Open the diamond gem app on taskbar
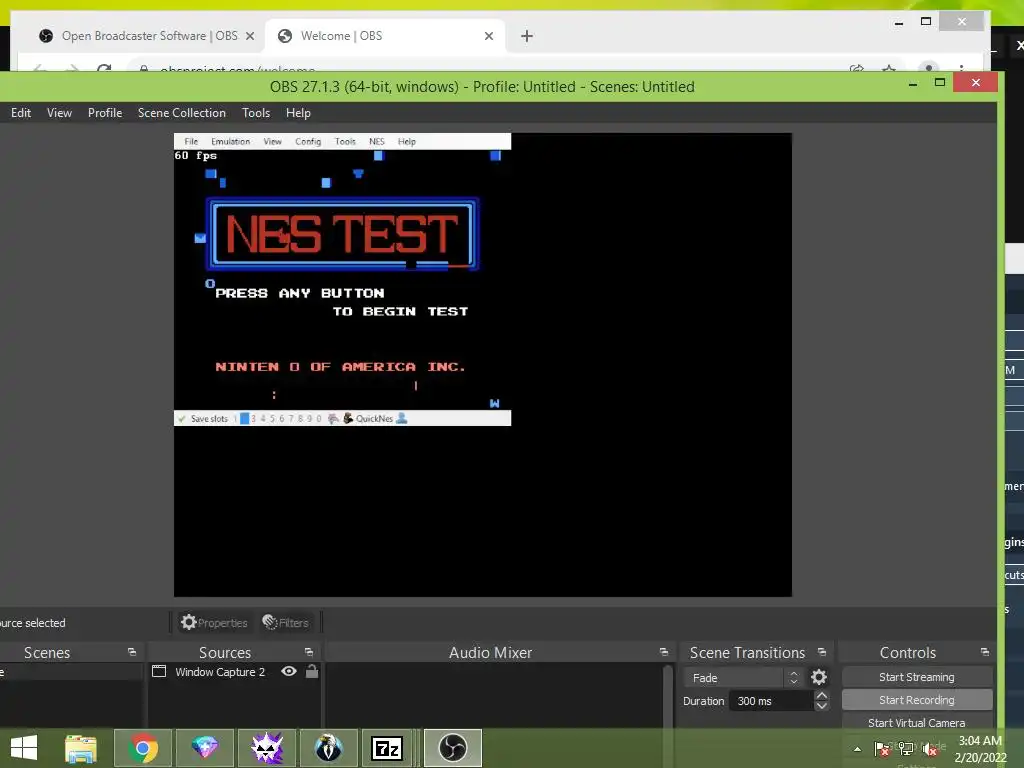 [204, 748]
